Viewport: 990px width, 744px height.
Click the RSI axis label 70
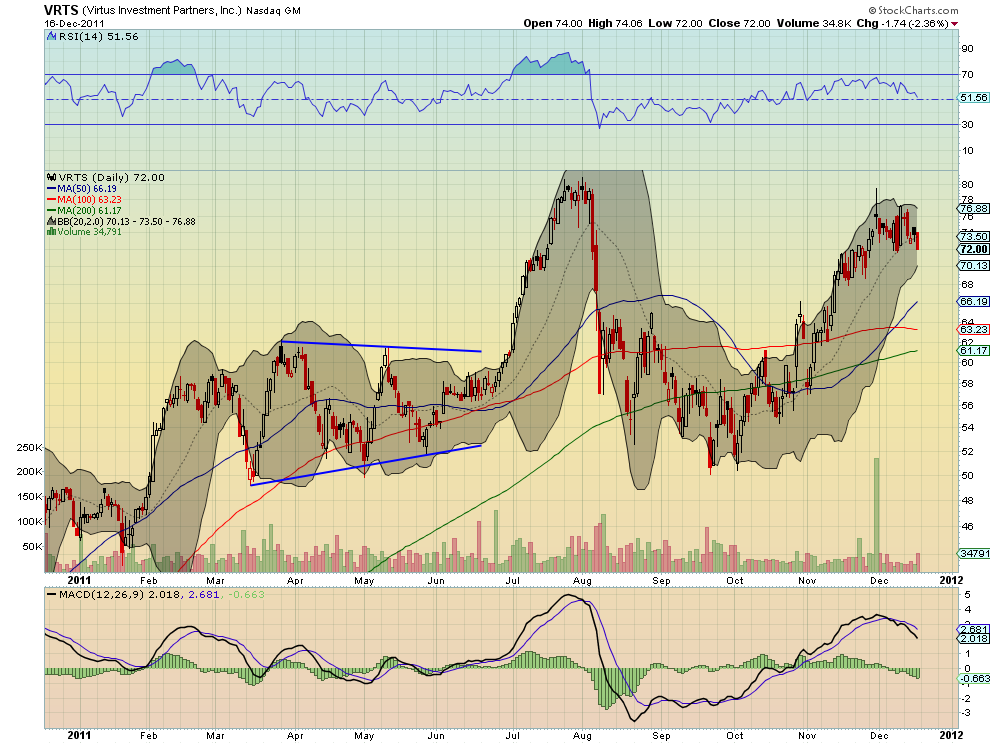pyautogui.click(x=967, y=75)
